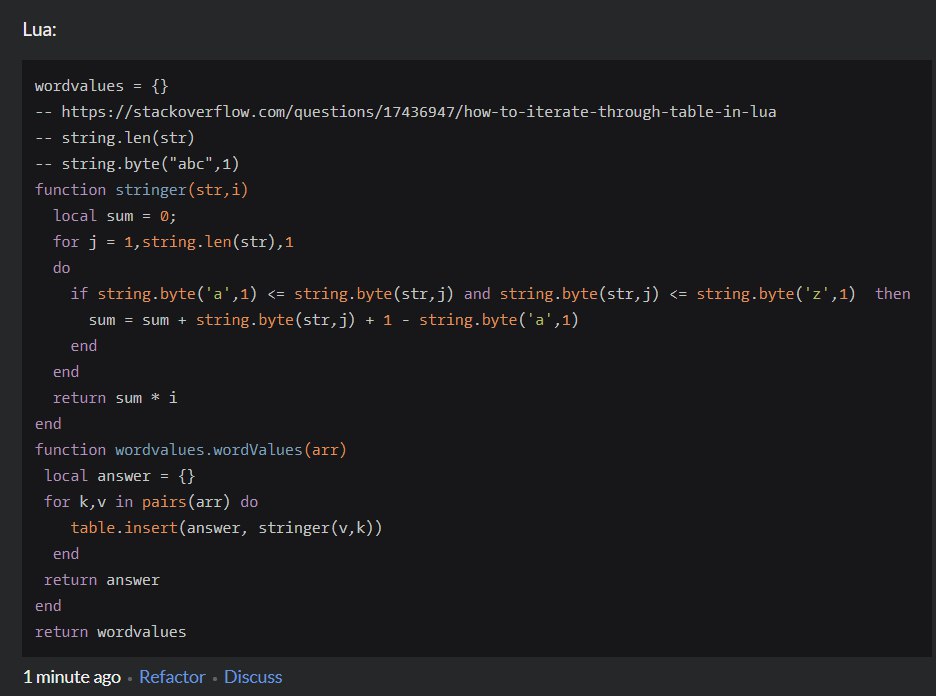936x696 pixels.
Task: Click the string.byte("abc",1) comment line
Action: (137, 164)
